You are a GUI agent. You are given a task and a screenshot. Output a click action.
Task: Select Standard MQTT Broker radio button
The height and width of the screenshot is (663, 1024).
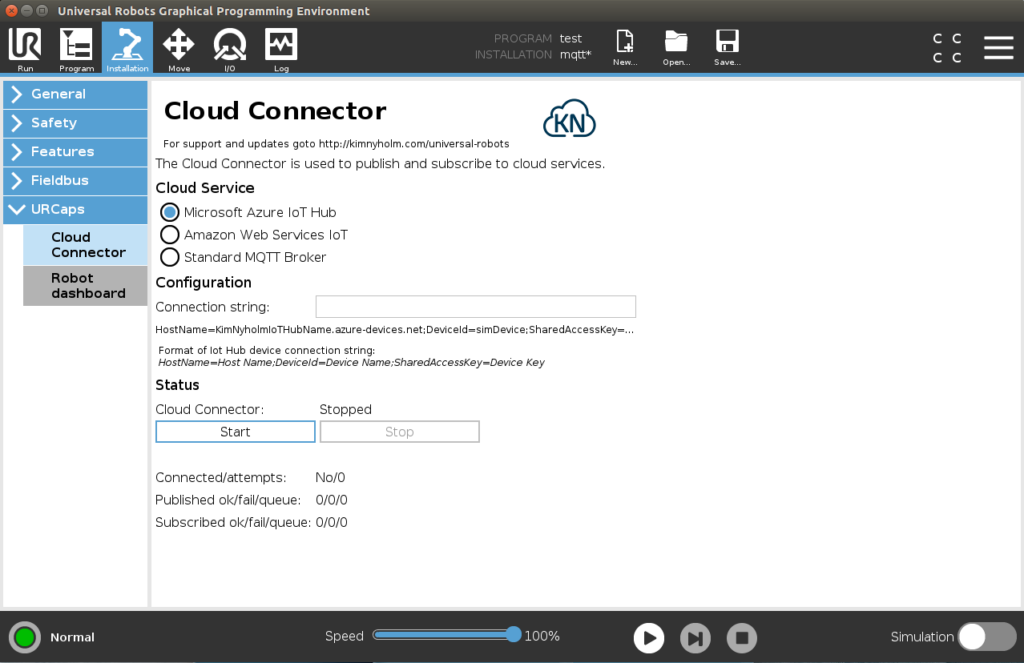click(x=170, y=257)
